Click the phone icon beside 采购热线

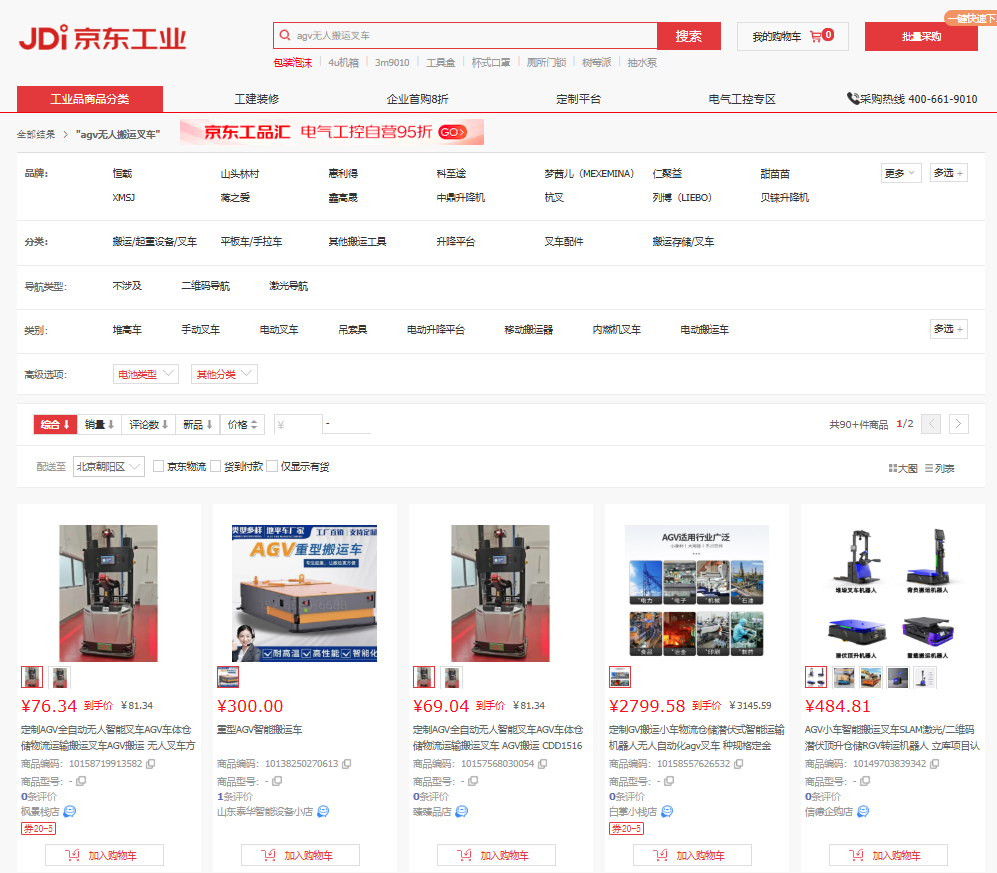(853, 99)
